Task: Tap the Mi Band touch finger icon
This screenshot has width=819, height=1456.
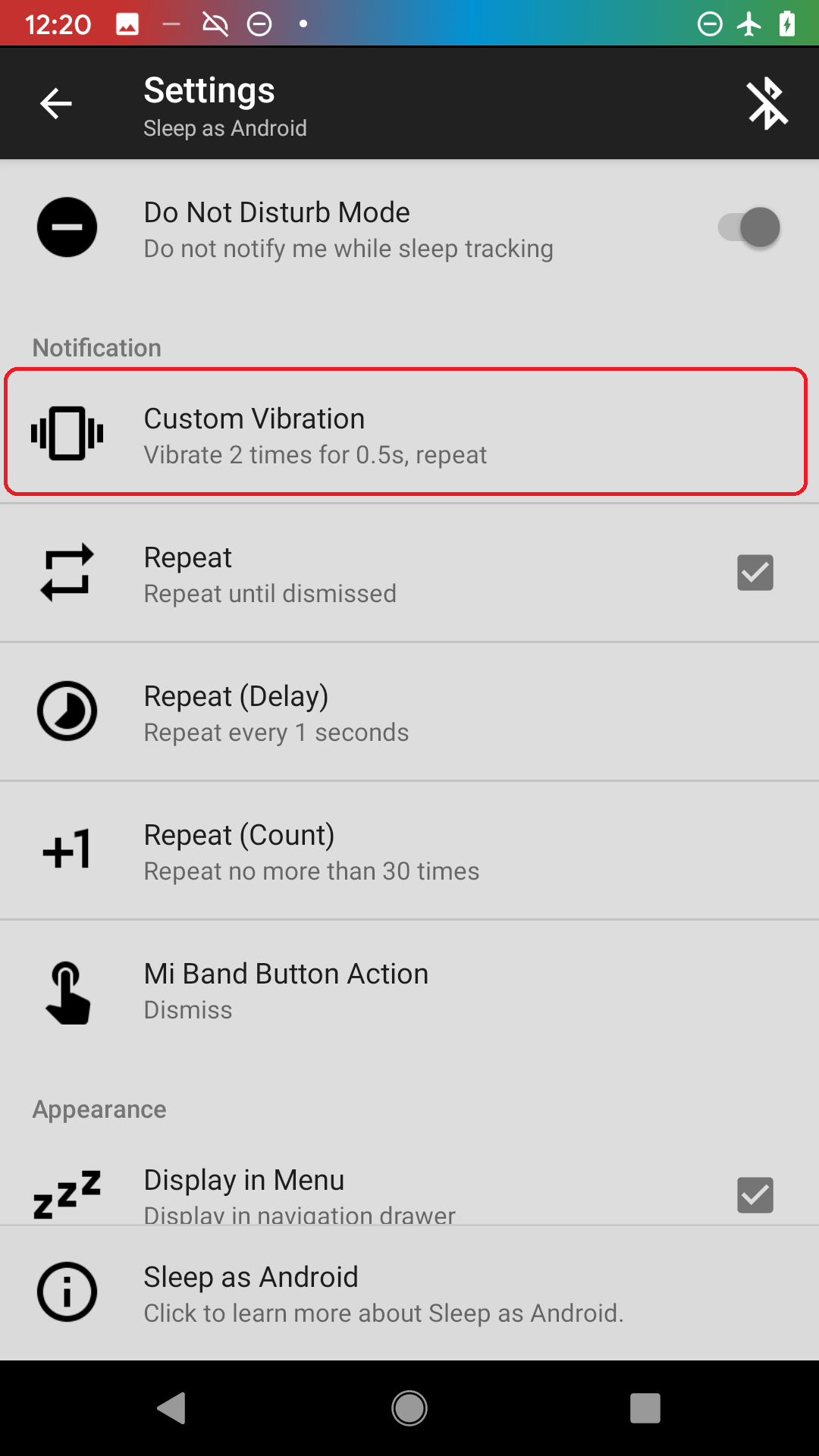Action: click(x=68, y=993)
